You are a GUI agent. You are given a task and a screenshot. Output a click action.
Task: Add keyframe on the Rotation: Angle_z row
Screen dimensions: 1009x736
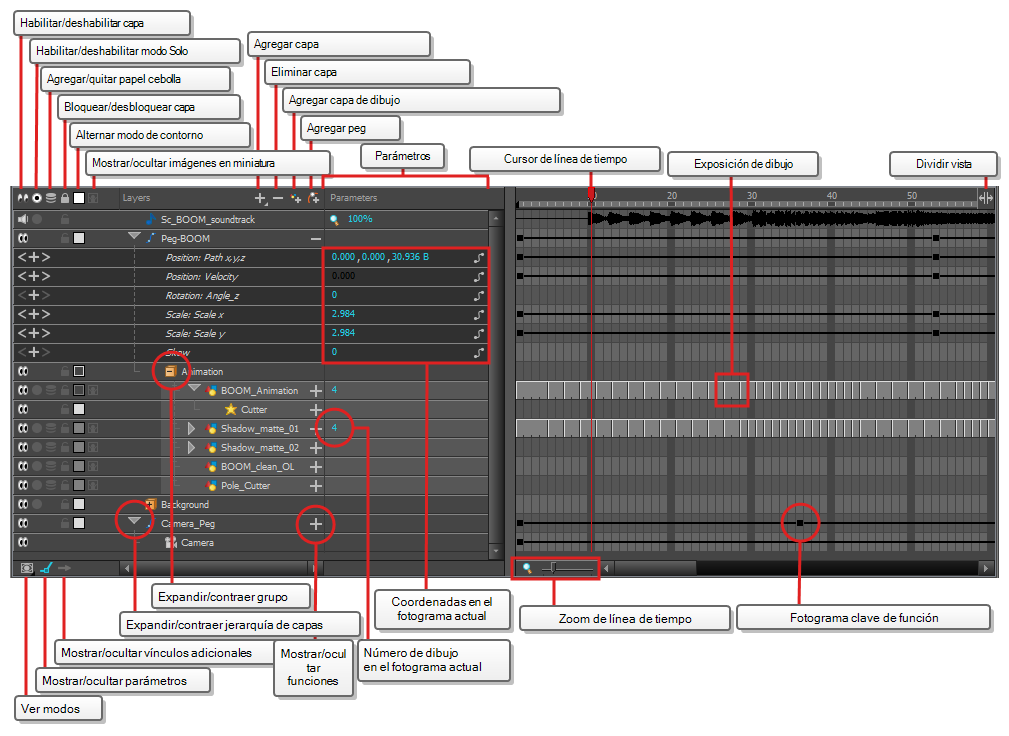tap(34, 295)
